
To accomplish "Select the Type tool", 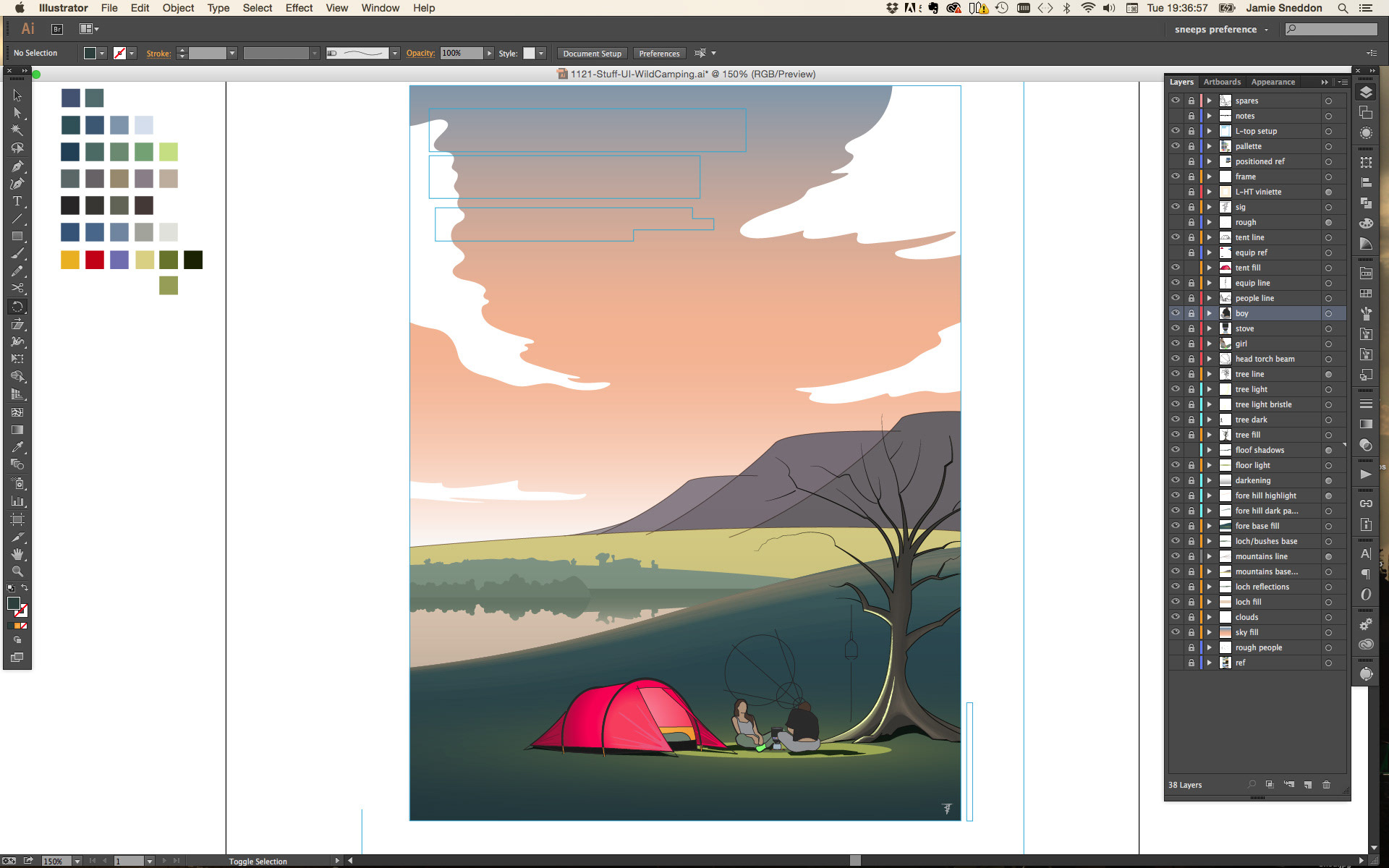I will pyautogui.click(x=17, y=201).
